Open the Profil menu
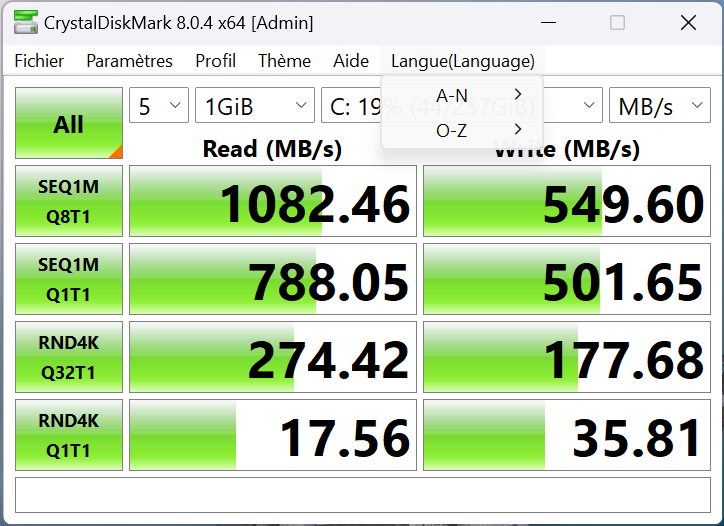 coord(215,61)
